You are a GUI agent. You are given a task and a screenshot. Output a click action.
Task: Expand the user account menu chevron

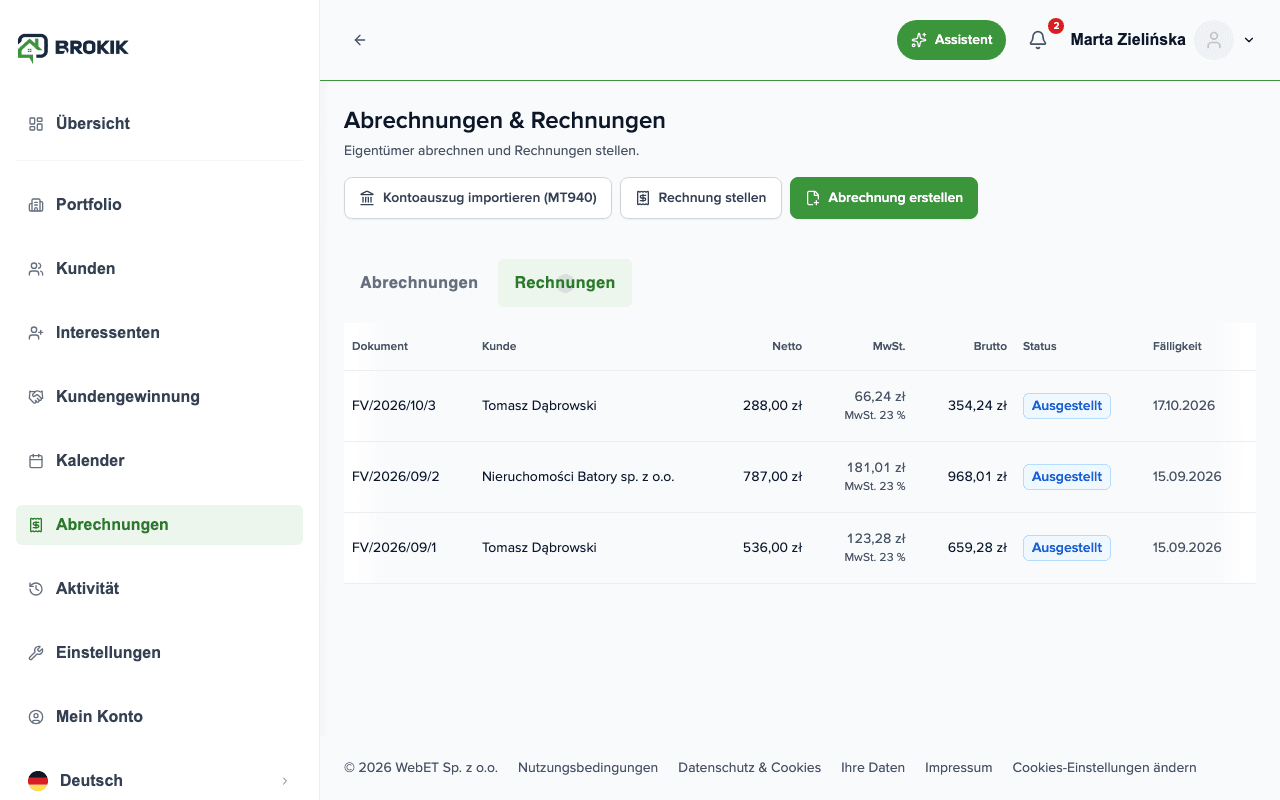click(1249, 41)
